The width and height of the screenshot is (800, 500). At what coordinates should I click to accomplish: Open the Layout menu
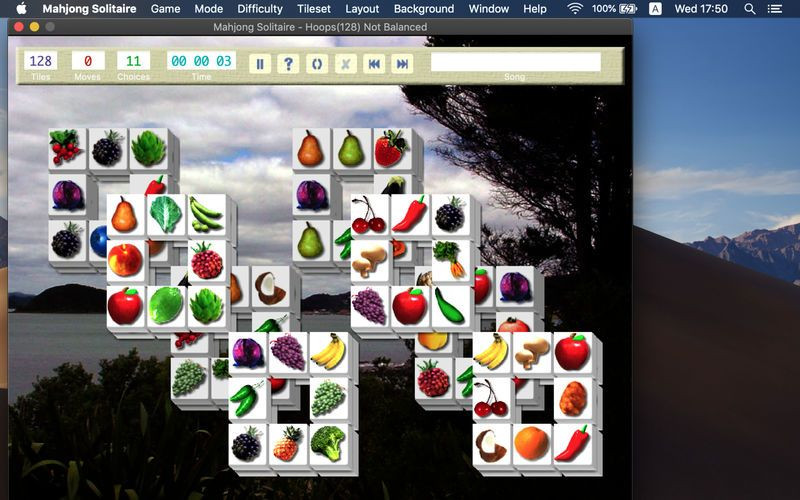(362, 9)
